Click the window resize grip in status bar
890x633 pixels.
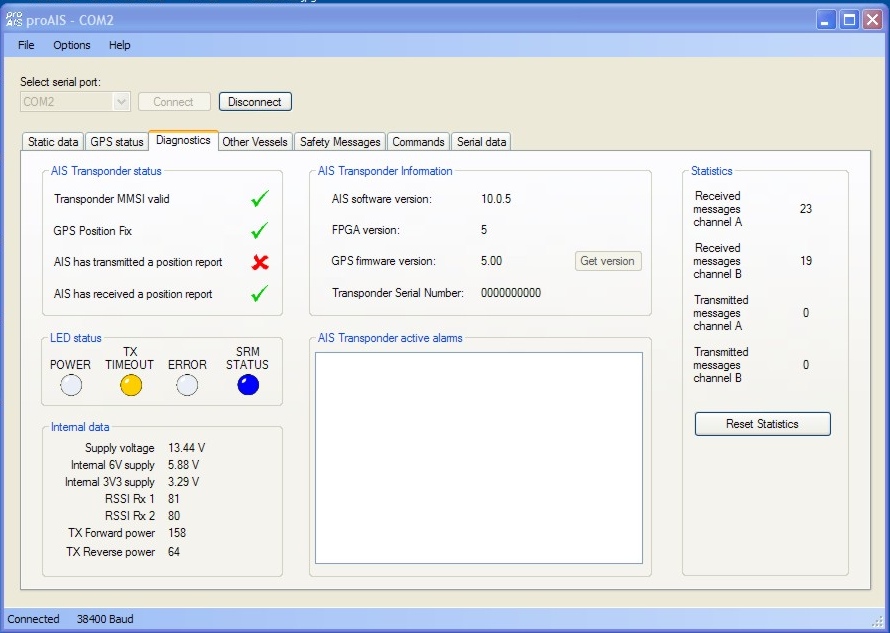[x=877, y=621]
